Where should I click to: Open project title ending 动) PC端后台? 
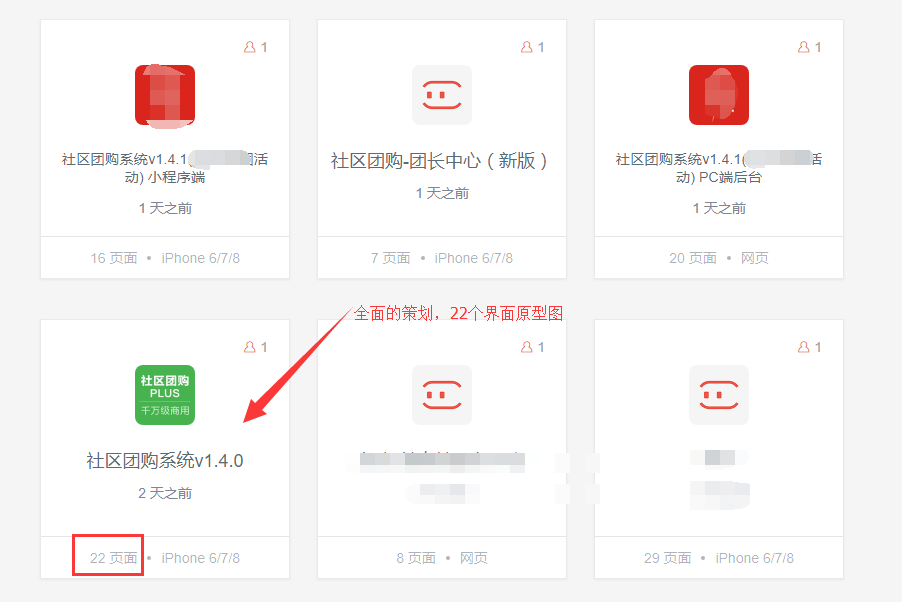(x=719, y=168)
